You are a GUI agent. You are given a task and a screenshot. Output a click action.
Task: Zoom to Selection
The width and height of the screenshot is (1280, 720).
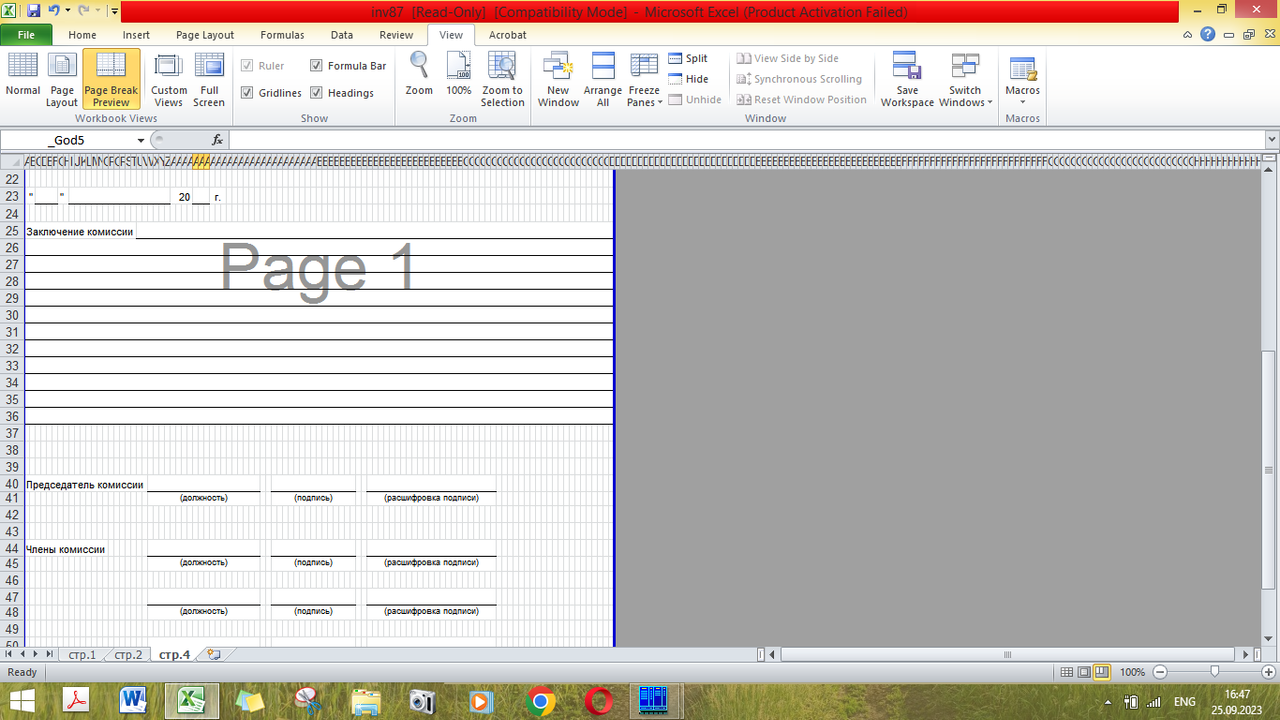tap(502, 78)
